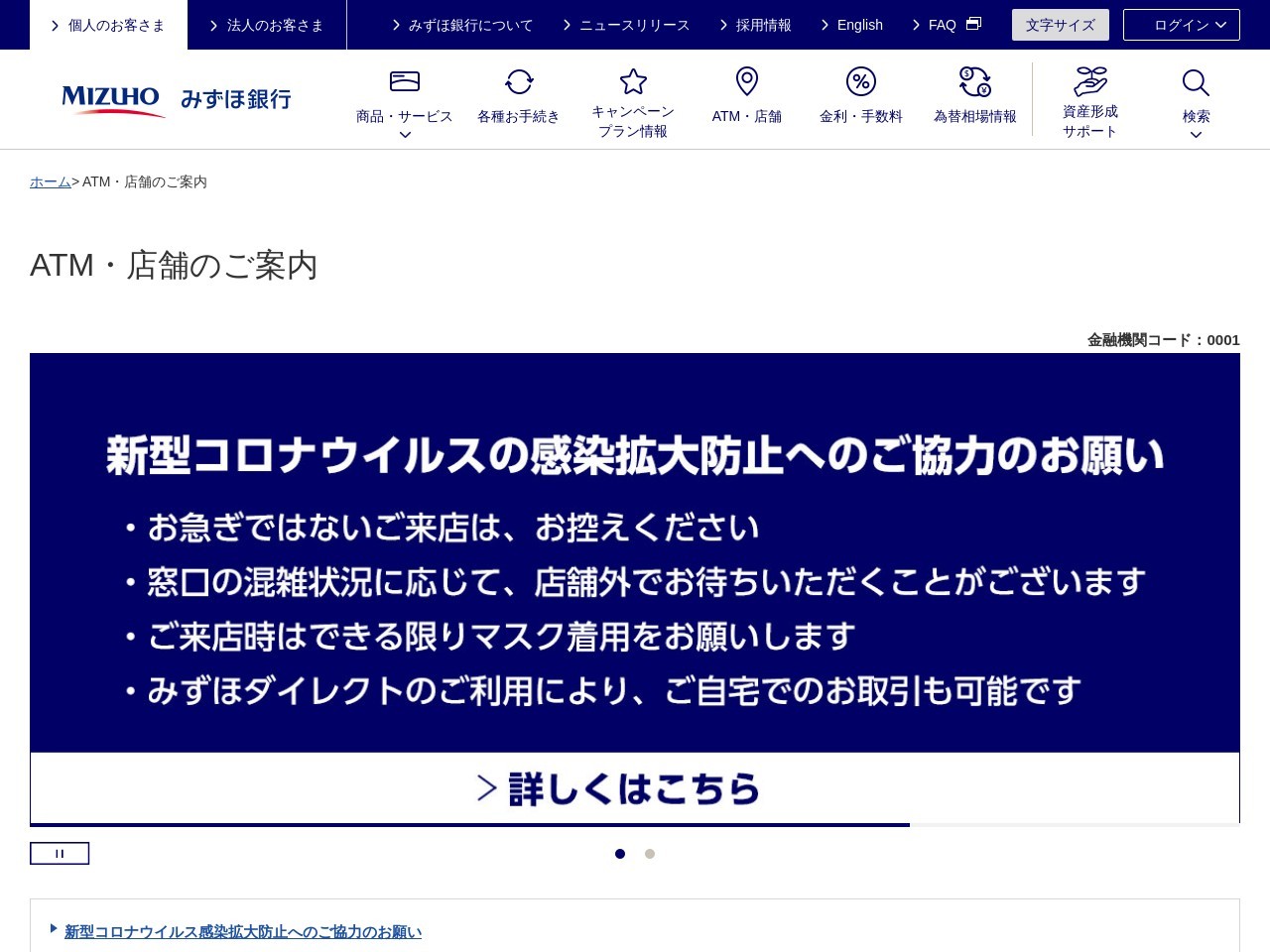Open the 検索 magnifier icon
Image resolution: width=1270 pixels, height=952 pixels.
pos(1196,82)
